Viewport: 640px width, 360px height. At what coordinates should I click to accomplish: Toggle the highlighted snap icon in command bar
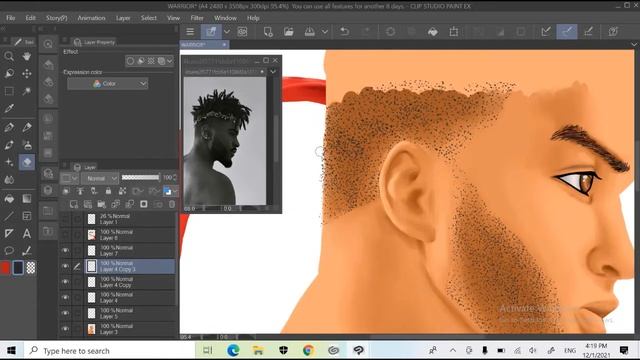click(567, 31)
